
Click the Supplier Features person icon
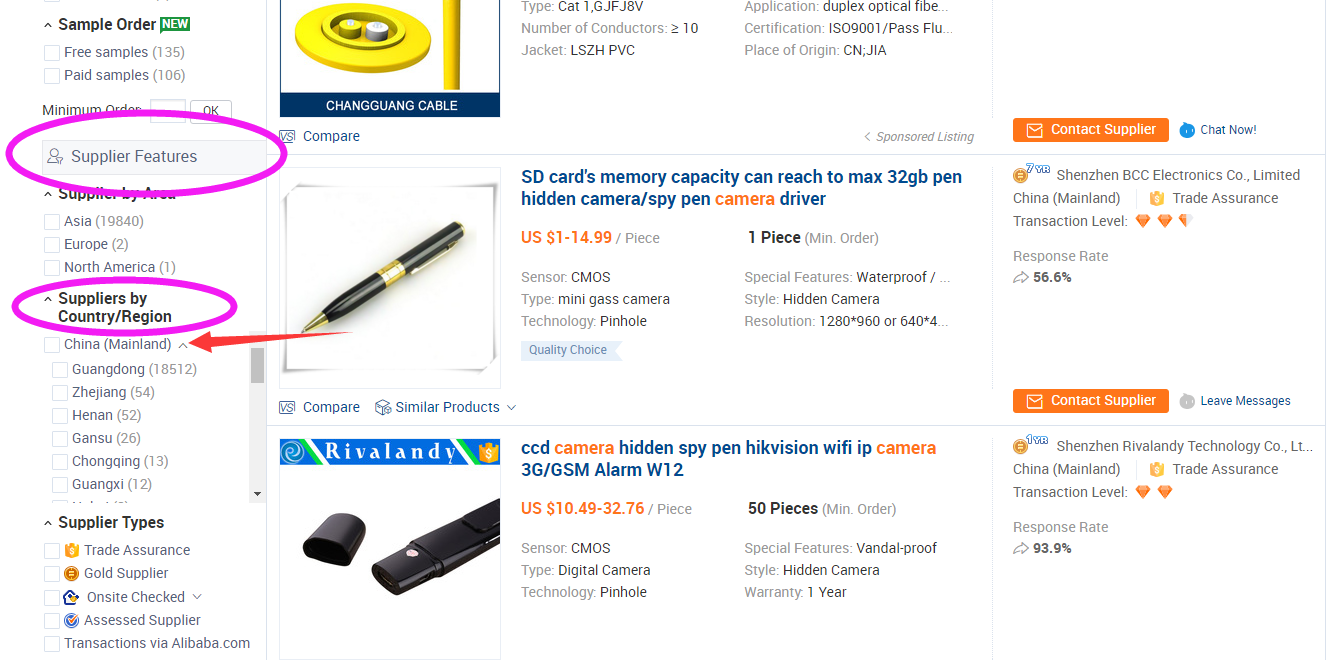pos(56,157)
